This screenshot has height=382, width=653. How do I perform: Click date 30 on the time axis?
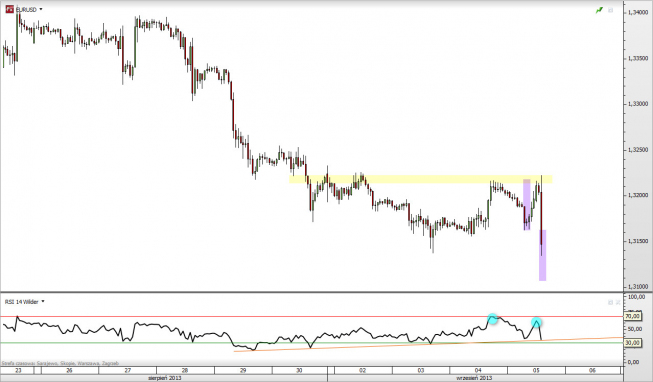tap(299, 370)
